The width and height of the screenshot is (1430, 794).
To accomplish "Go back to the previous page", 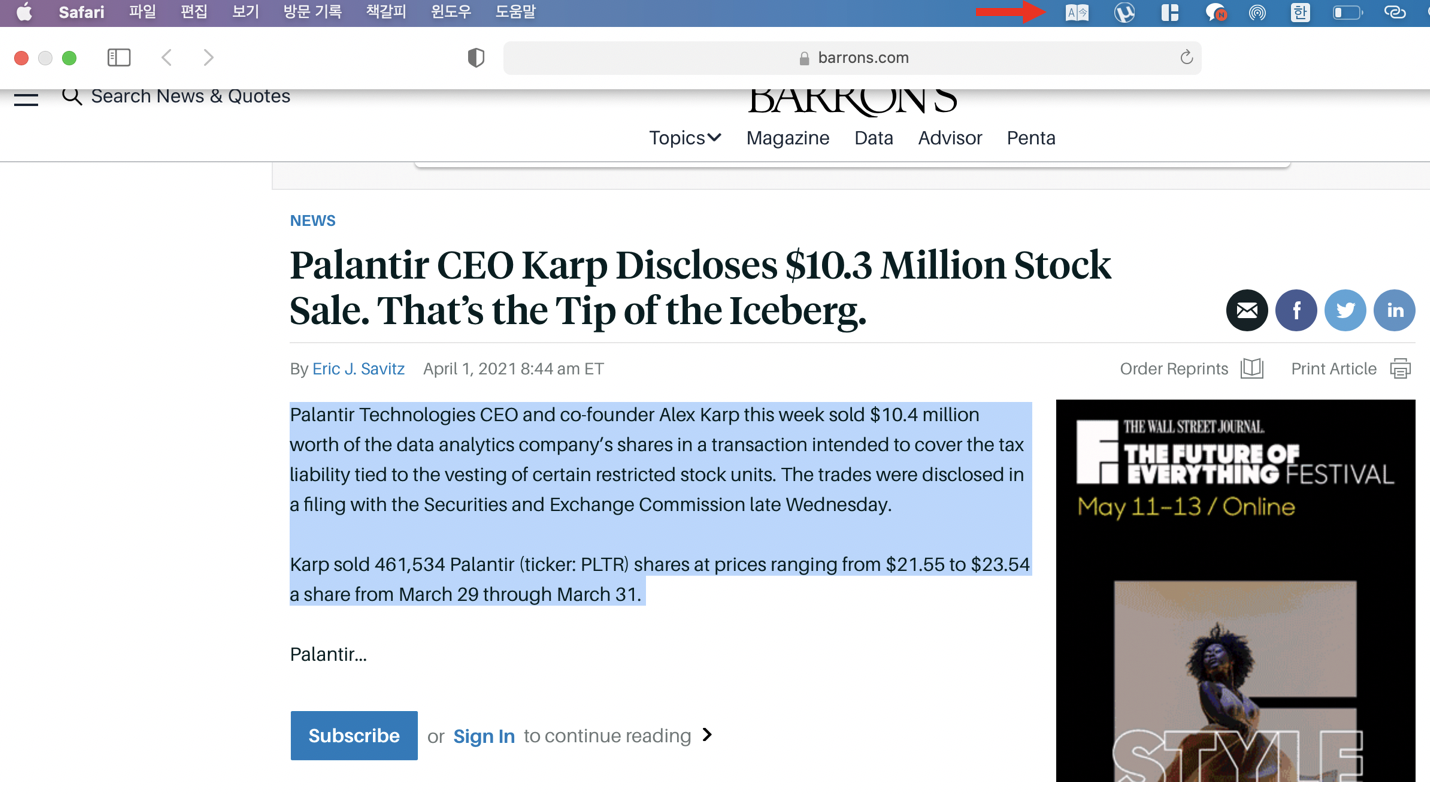I will tap(167, 58).
